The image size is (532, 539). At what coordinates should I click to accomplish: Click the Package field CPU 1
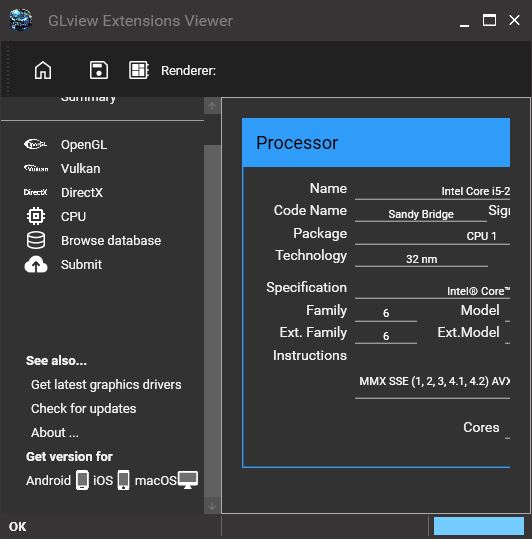[x=432, y=236]
